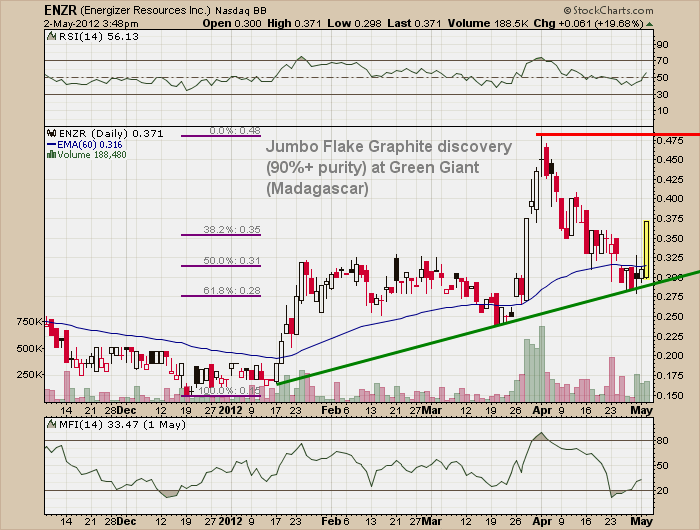Click the StockCharts.com copyright text
The height and width of the screenshot is (530, 700).
(x=608, y=10)
